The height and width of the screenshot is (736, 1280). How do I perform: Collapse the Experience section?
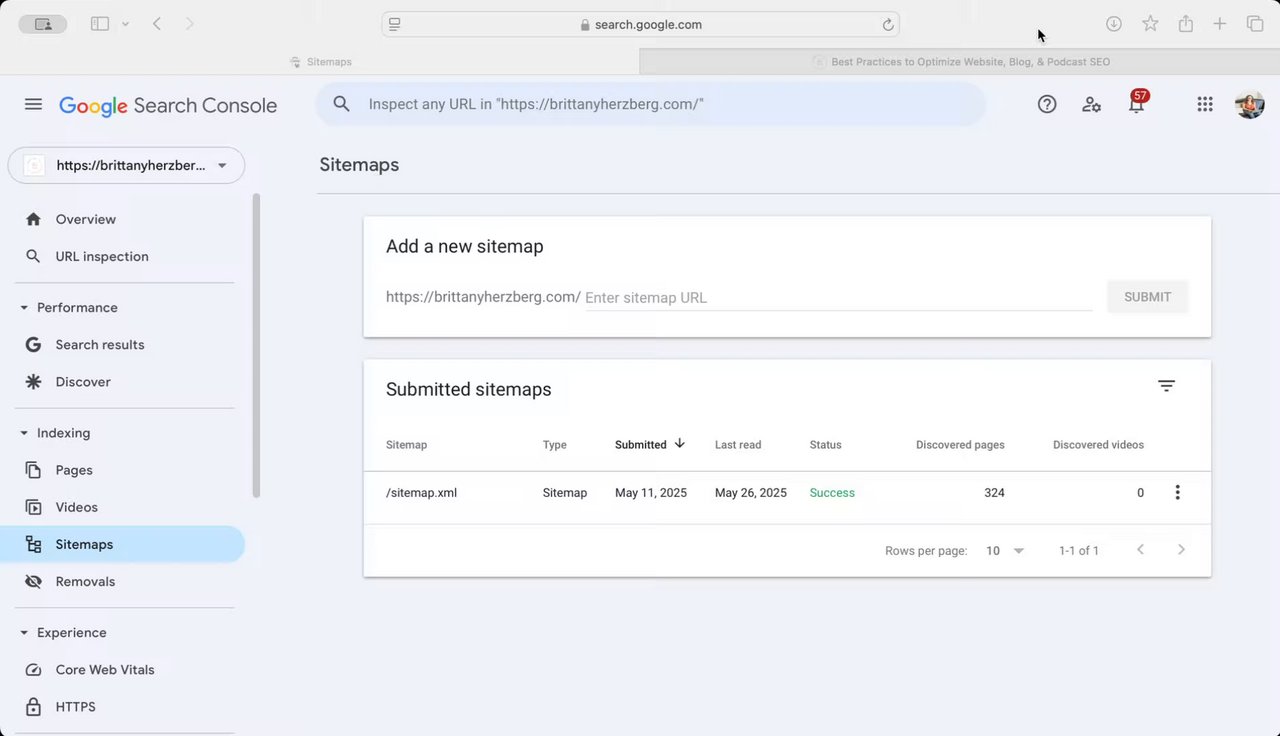[x=24, y=633]
